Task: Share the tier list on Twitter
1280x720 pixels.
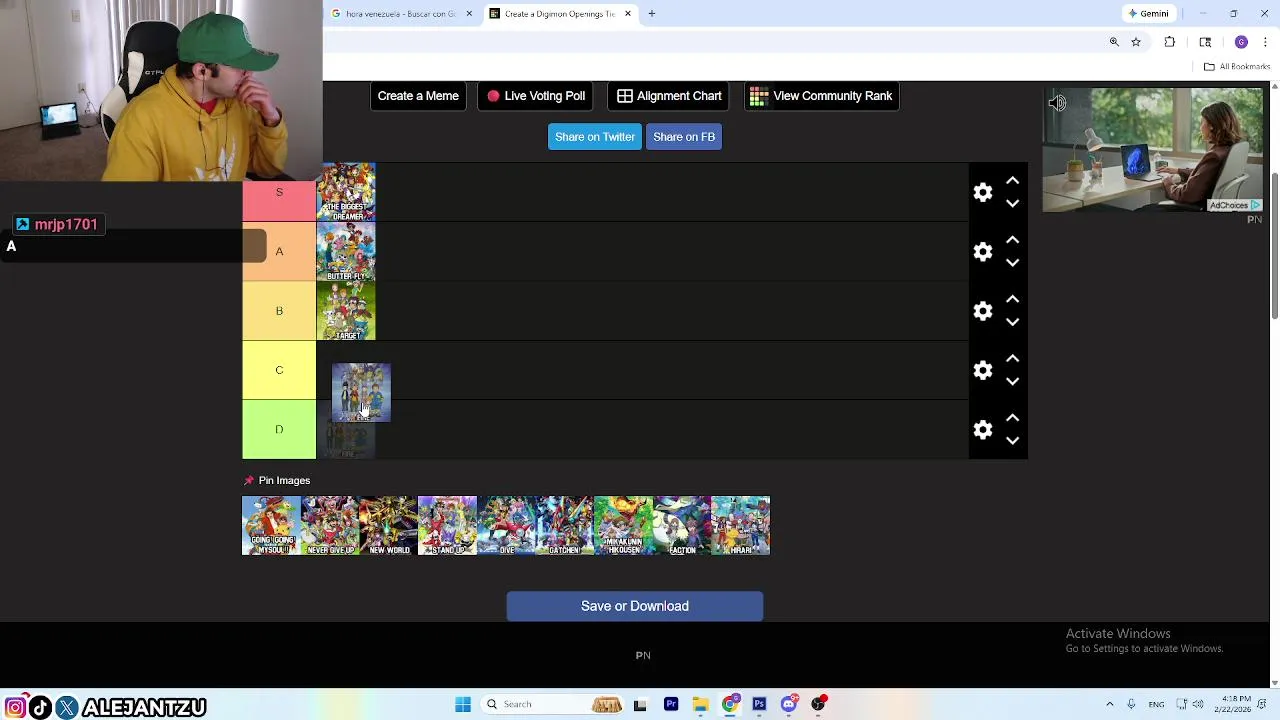Action: [x=595, y=137]
